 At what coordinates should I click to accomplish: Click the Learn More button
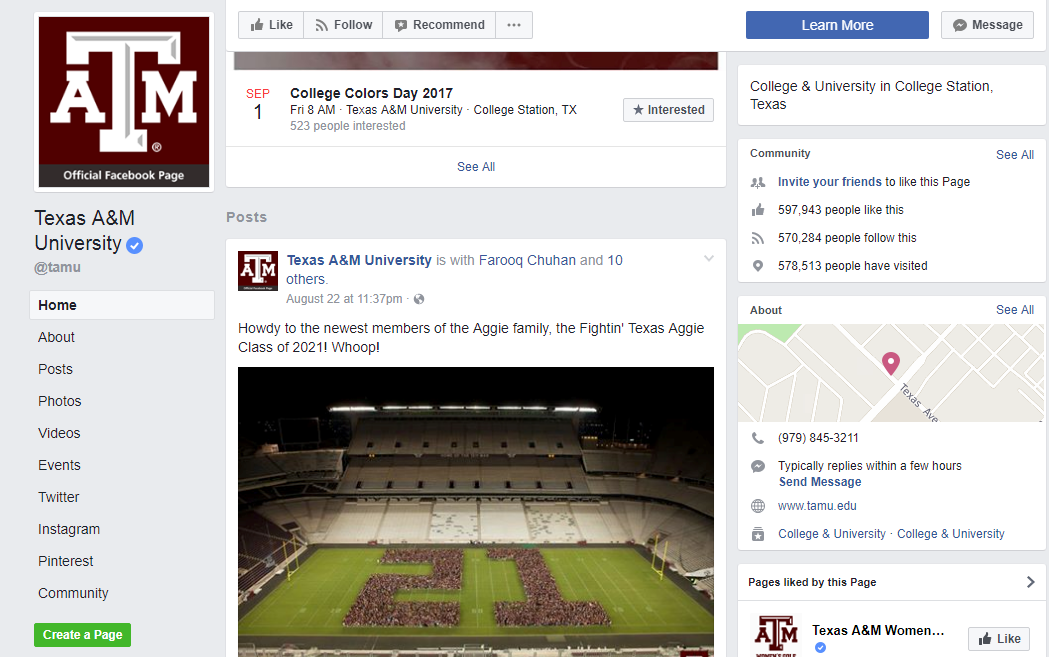(837, 25)
